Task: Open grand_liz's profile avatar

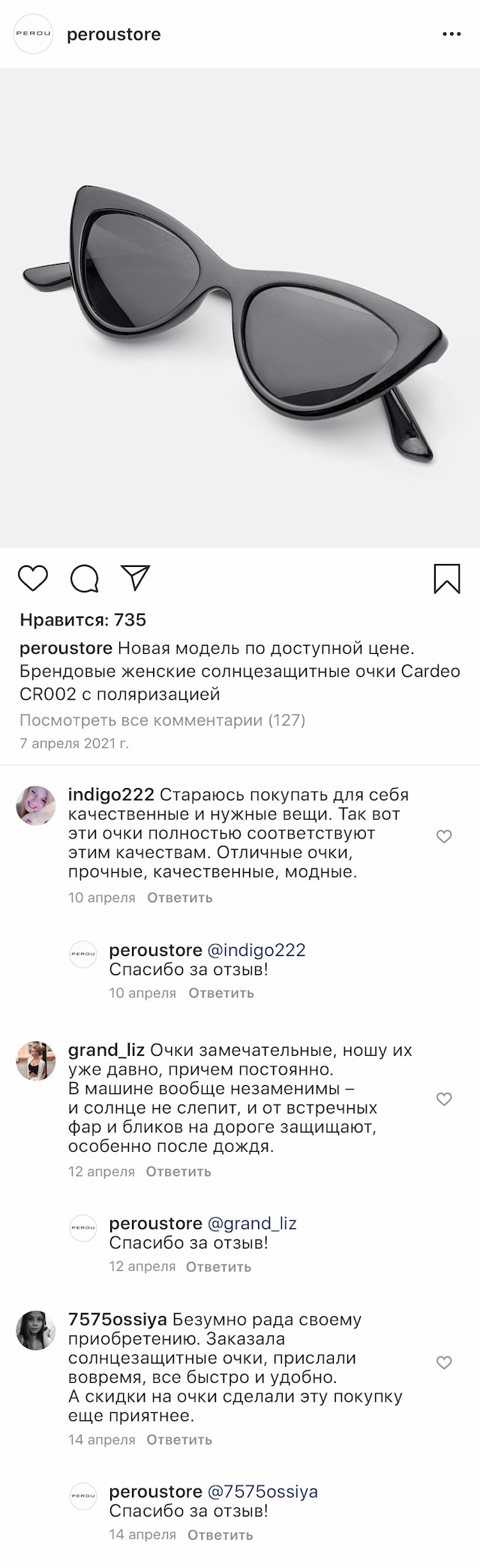Action: coord(36,1061)
